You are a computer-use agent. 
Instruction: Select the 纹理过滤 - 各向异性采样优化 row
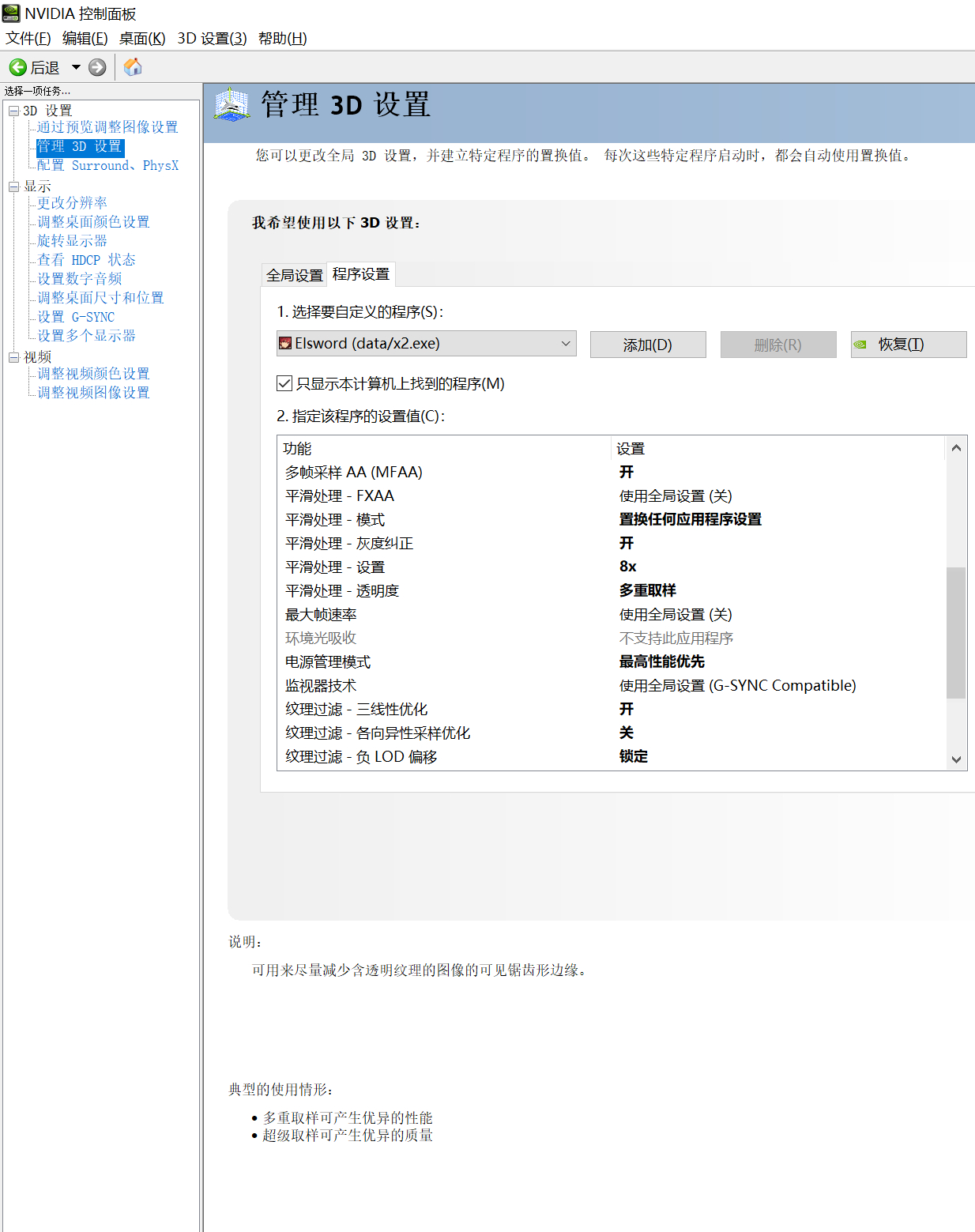pyautogui.click(x=612, y=733)
